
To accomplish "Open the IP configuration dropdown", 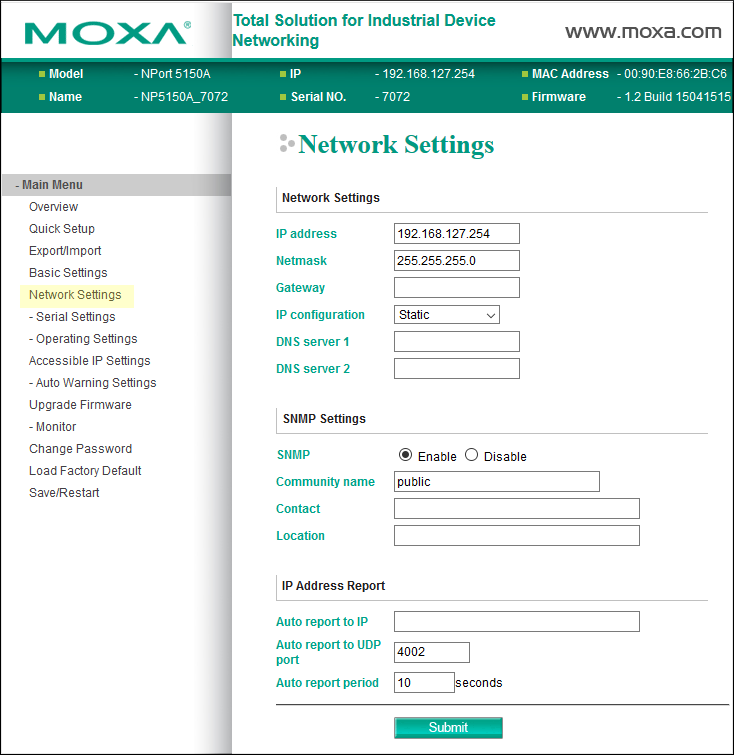I will [x=447, y=315].
